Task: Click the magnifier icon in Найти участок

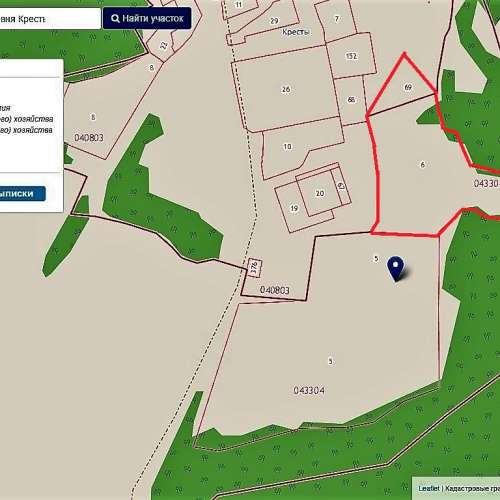Action: (115, 18)
